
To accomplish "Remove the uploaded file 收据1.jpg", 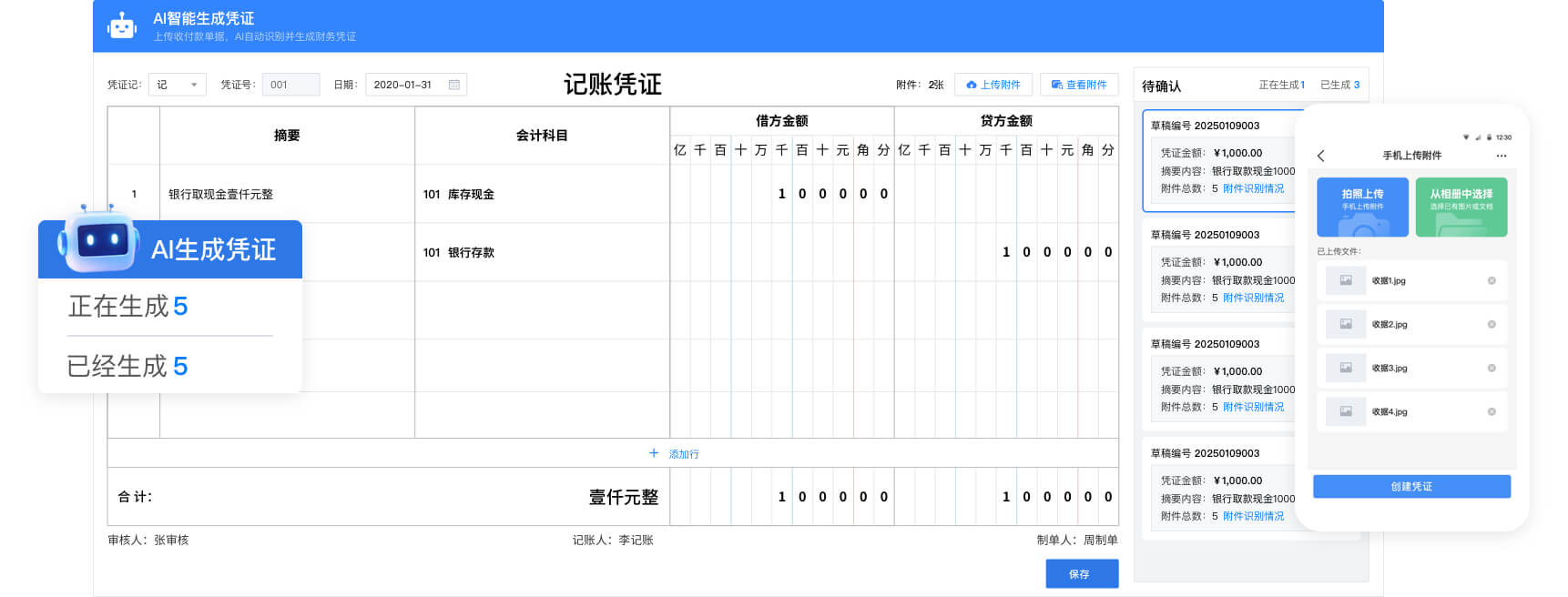I will coord(1492,280).
